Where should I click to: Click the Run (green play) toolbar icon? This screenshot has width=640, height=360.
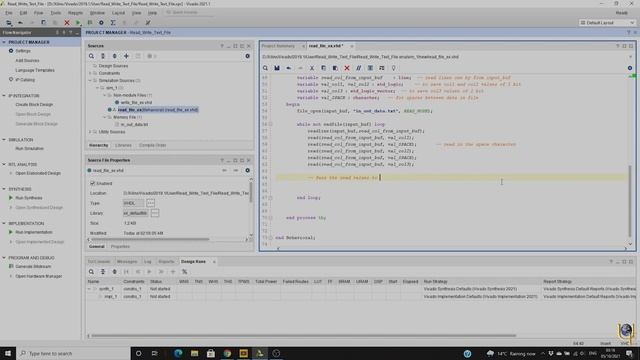(x=78, y=22)
